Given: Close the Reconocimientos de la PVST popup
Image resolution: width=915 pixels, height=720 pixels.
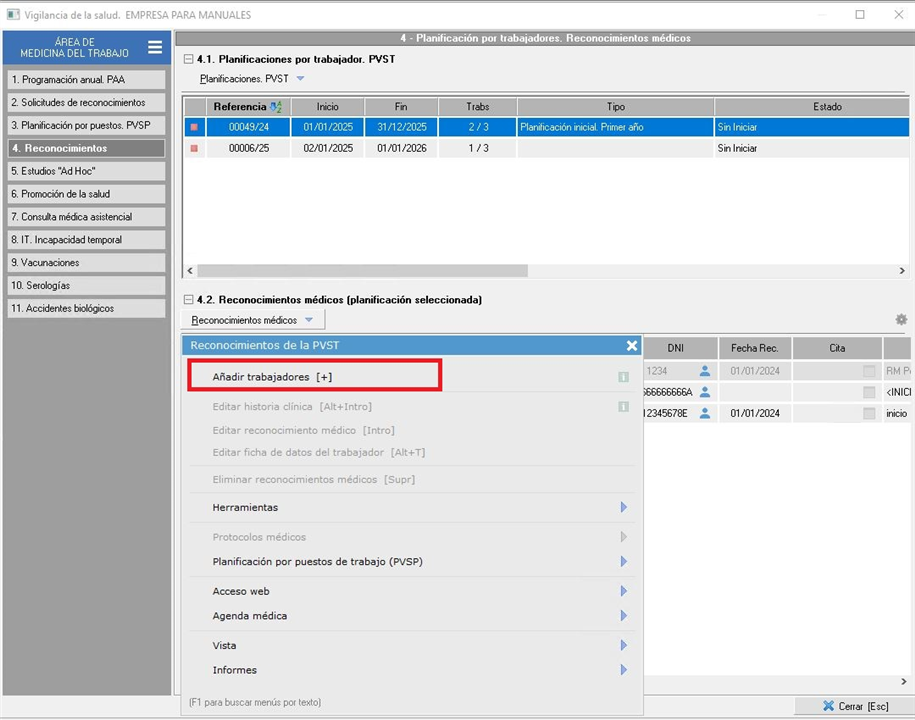Looking at the screenshot, I should click(x=632, y=346).
